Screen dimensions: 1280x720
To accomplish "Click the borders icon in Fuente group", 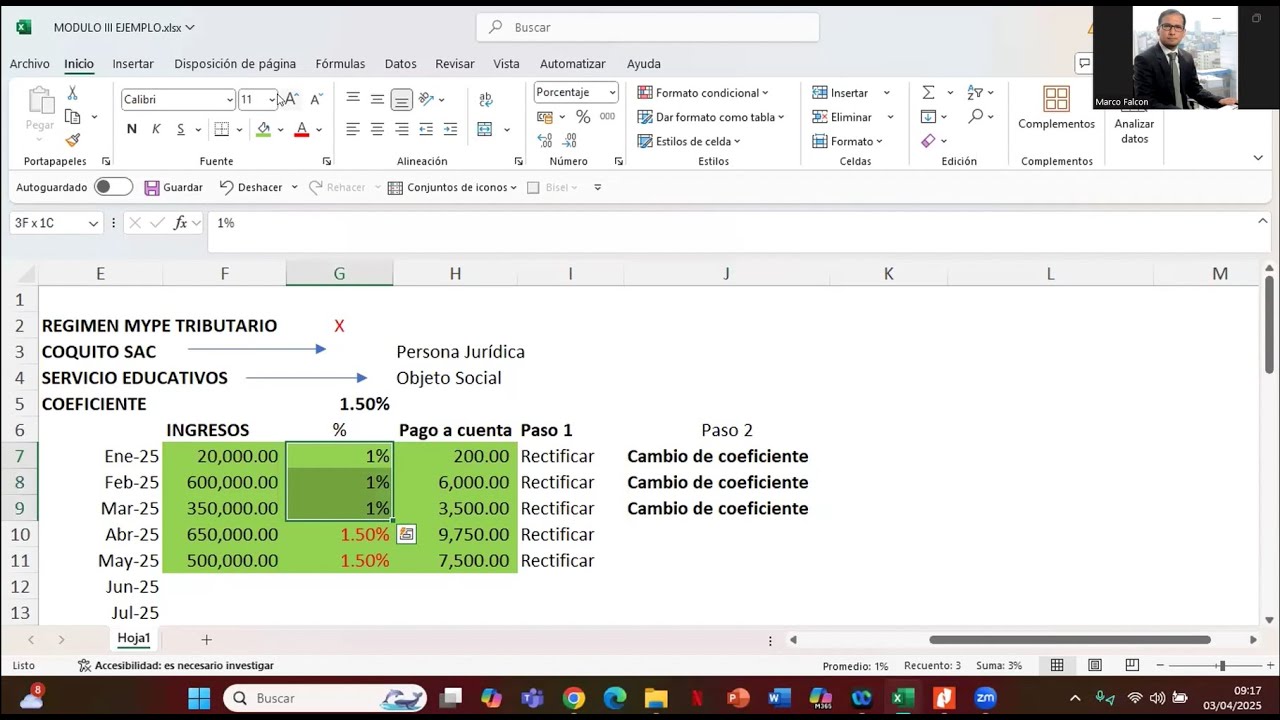I will point(222,129).
